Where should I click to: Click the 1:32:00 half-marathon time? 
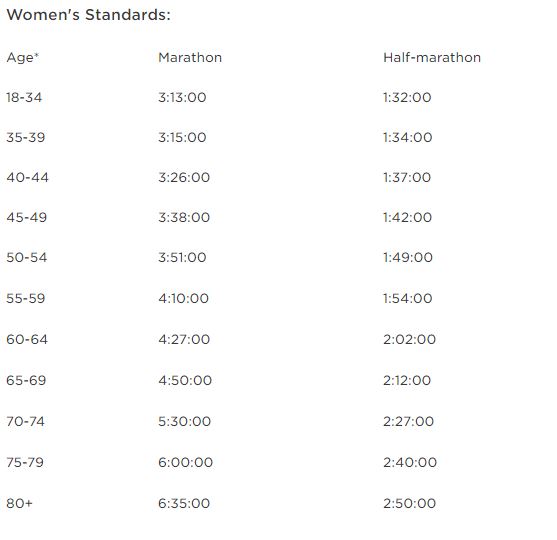pyautogui.click(x=407, y=97)
